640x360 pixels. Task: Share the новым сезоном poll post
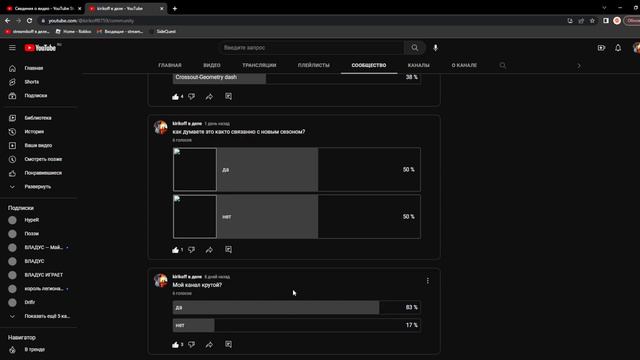pos(209,250)
